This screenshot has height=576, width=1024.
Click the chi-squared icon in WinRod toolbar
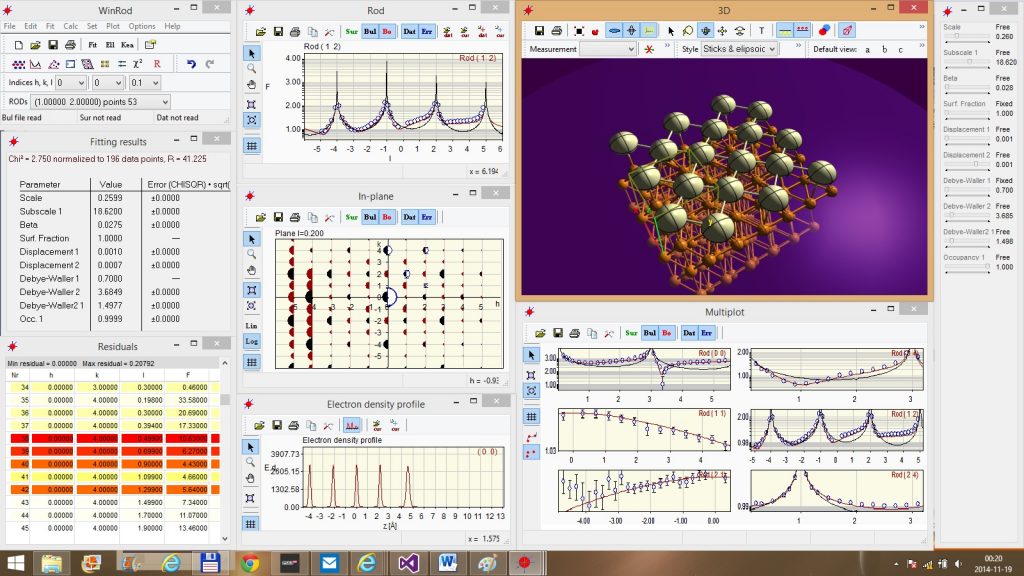[138, 64]
